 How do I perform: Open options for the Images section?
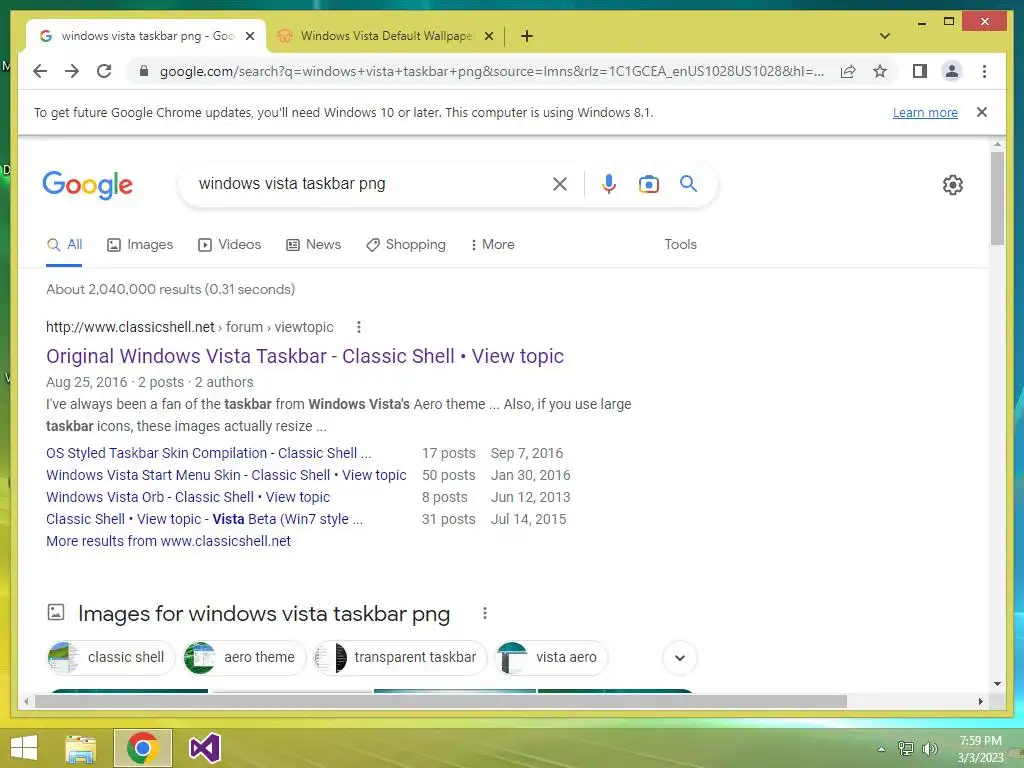pos(485,613)
